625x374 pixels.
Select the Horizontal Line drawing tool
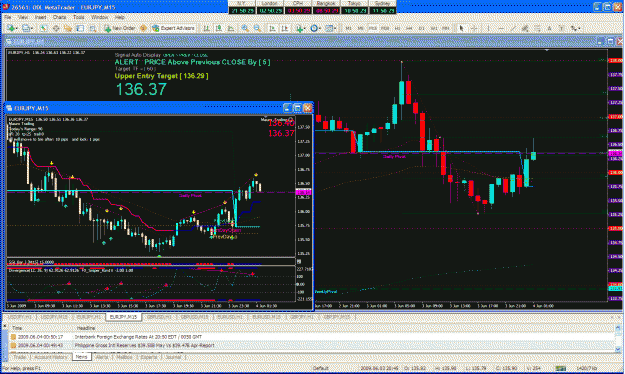(501, 28)
